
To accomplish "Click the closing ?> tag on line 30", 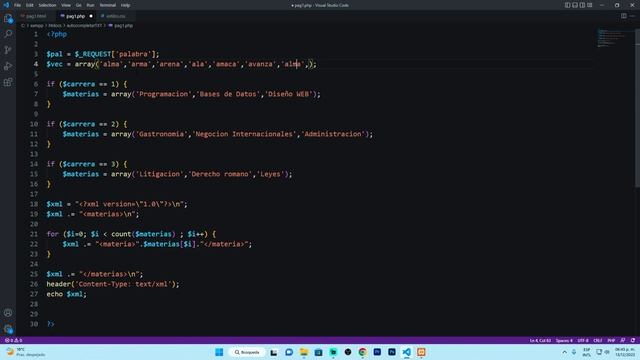I will pos(51,324).
